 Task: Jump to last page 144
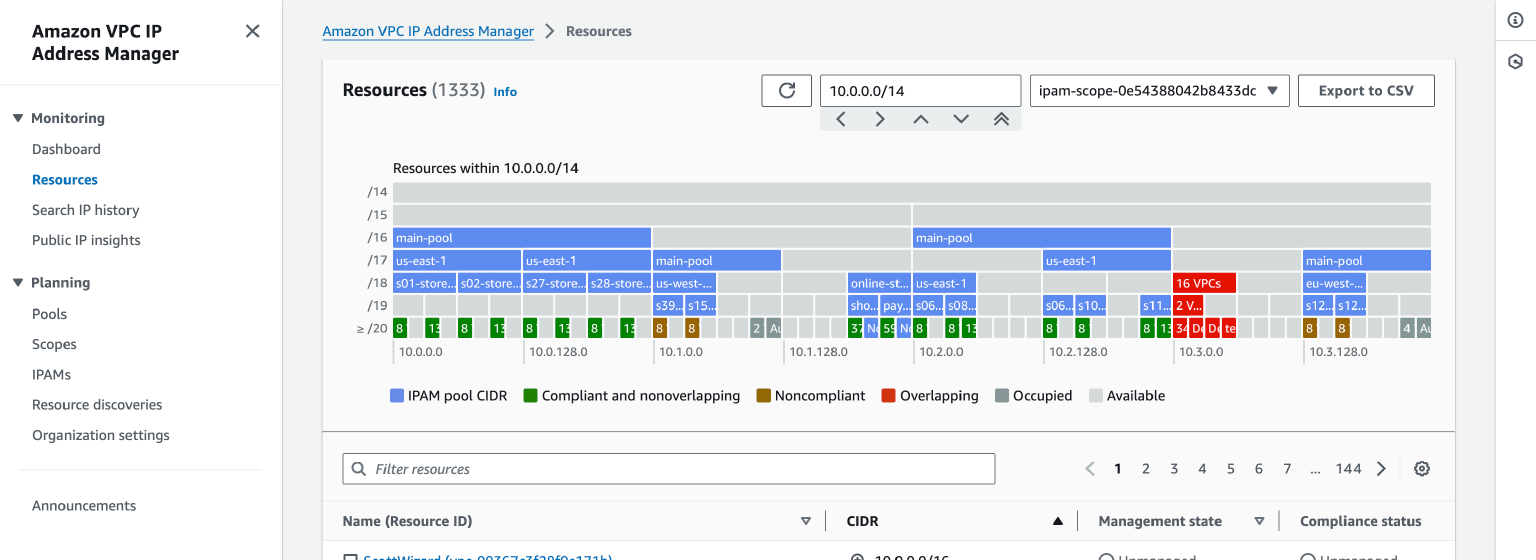1349,468
